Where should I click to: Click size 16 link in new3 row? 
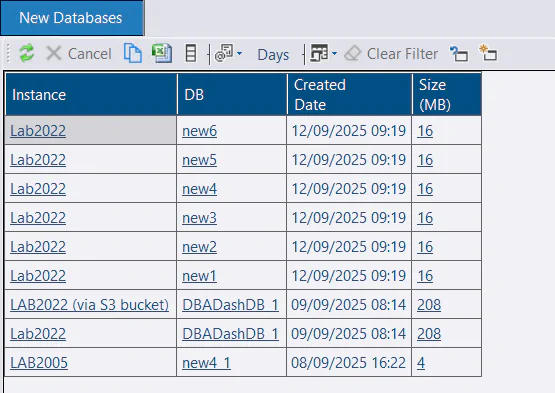tap(425, 218)
